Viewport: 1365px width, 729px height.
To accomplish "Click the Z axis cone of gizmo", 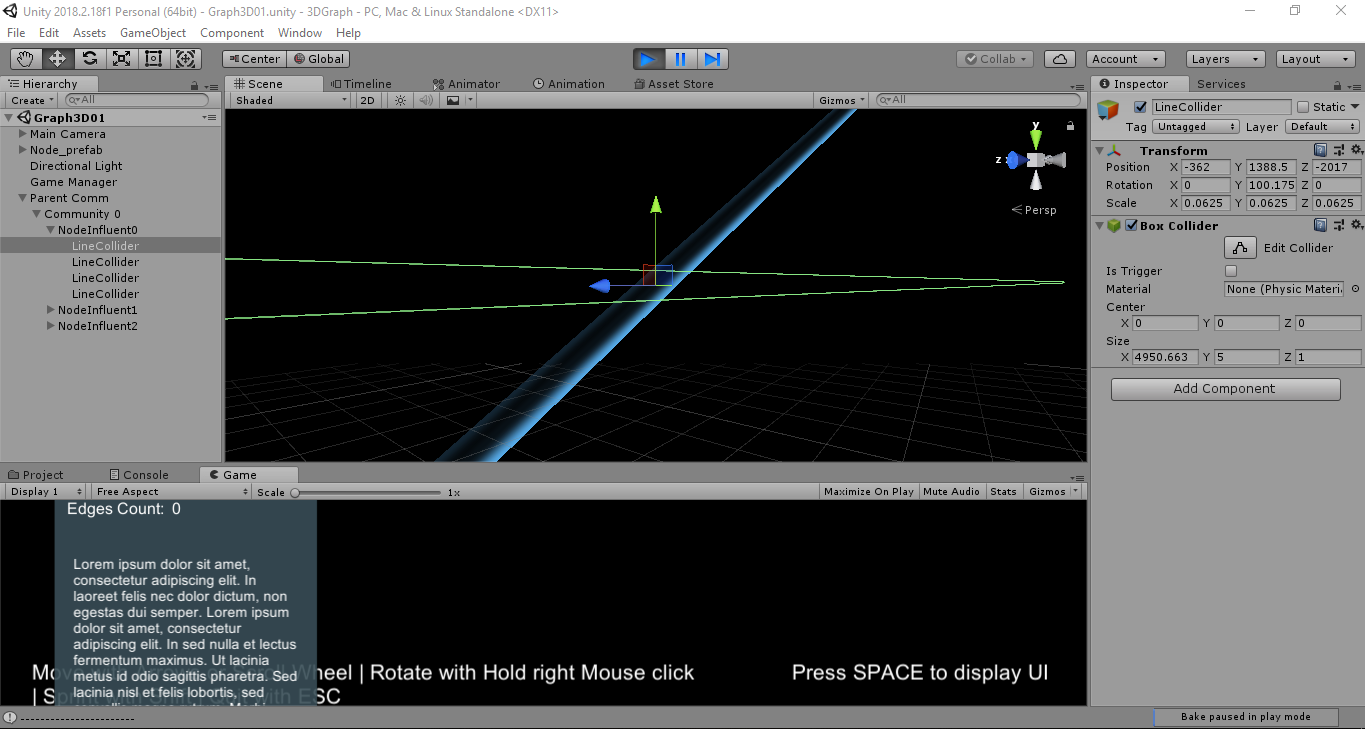I will pos(1013,160).
